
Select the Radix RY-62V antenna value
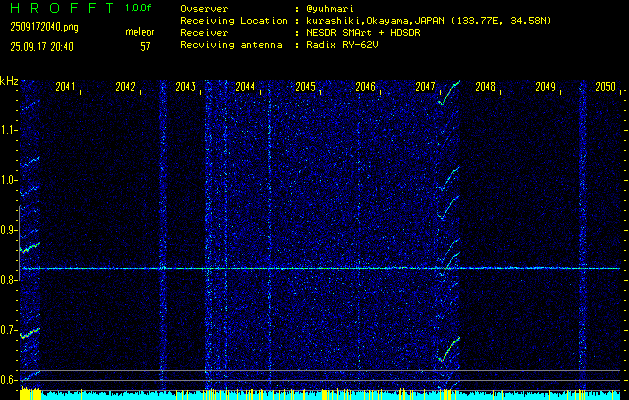343,45
